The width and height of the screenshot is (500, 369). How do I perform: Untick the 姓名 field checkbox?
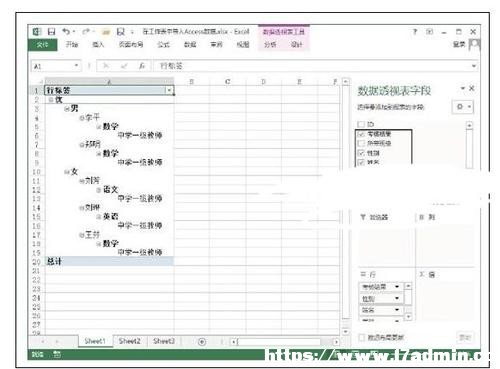[x=361, y=162]
